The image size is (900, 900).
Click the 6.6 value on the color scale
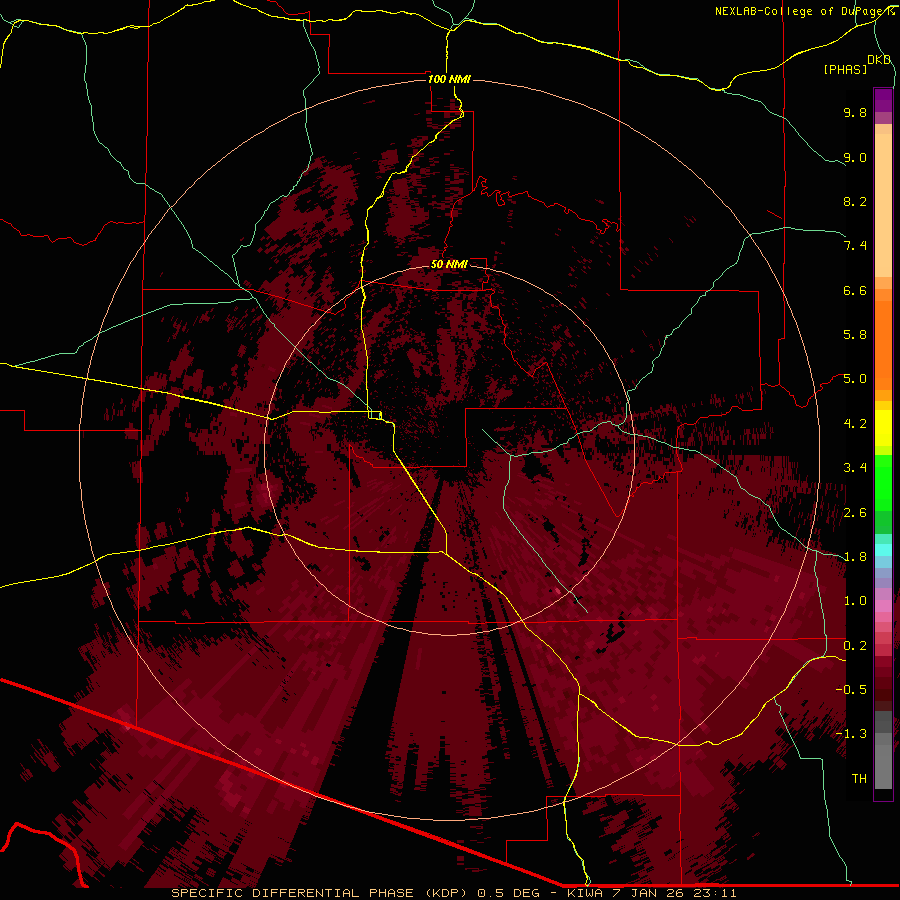pyautogui.click(x=855, y=290)
